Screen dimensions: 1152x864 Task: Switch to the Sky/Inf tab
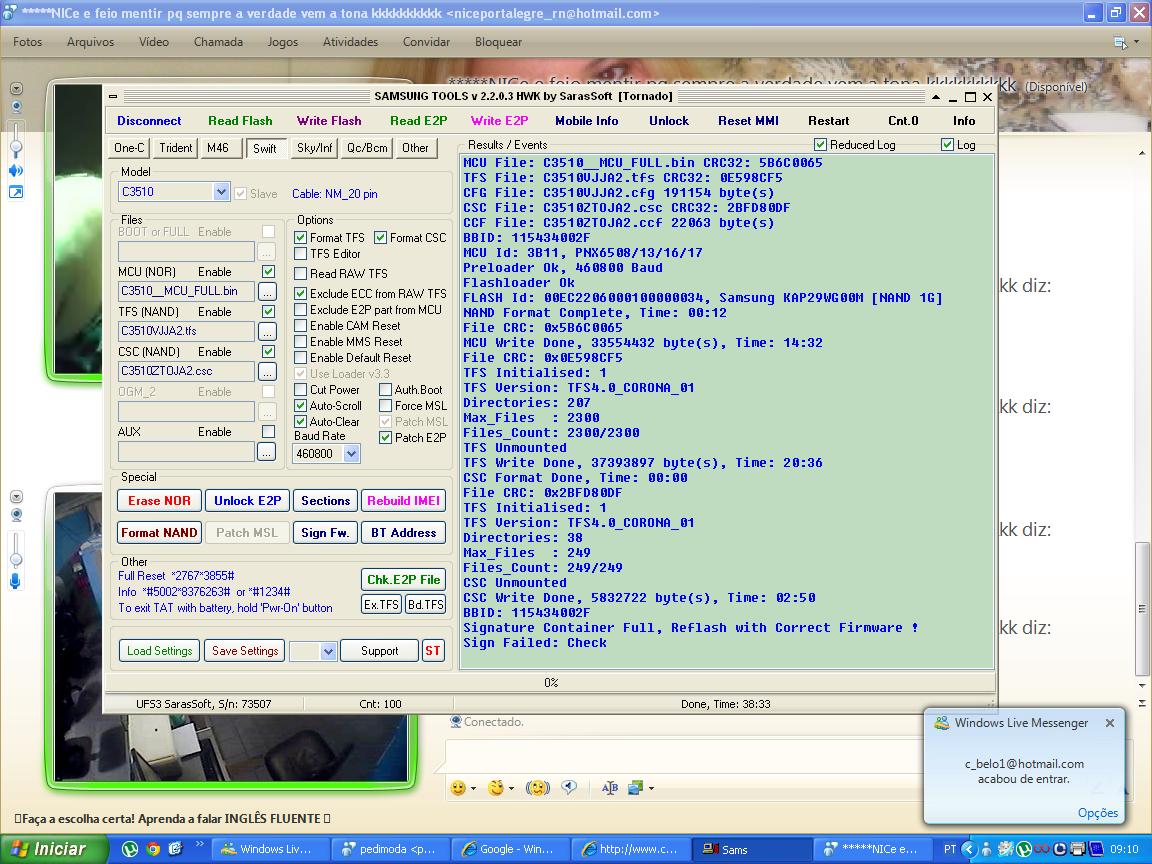tap(314, 148)
